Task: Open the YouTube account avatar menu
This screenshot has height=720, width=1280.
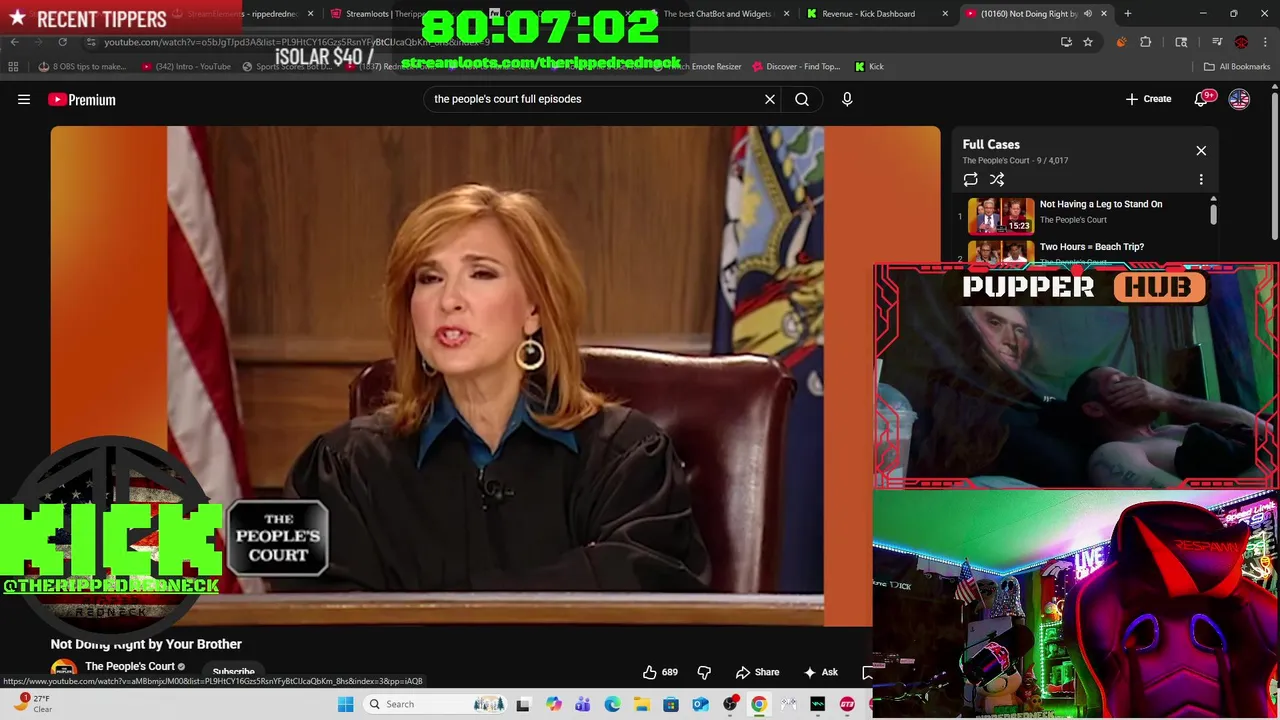Action: pos(1239,99)
